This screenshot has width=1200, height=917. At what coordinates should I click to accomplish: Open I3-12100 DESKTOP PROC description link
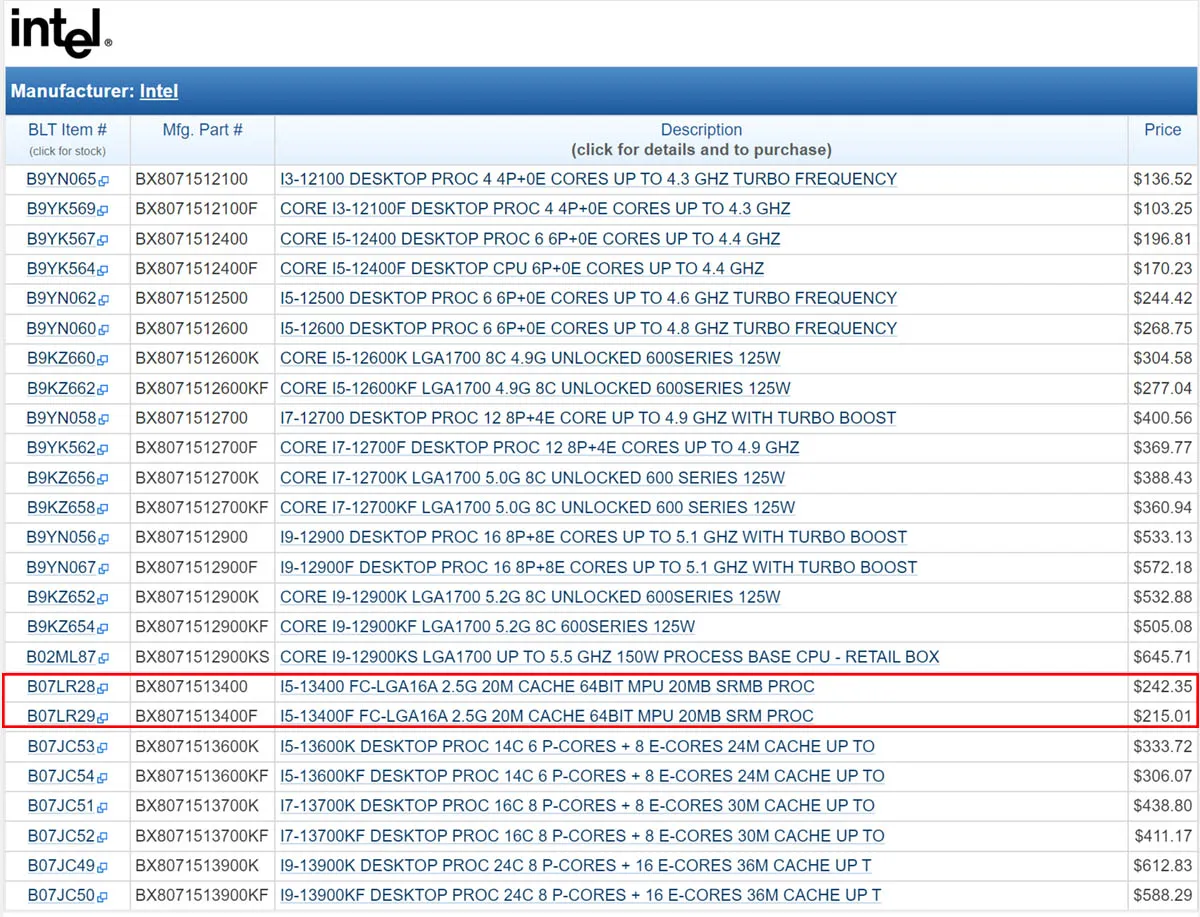tap(589, 179)
